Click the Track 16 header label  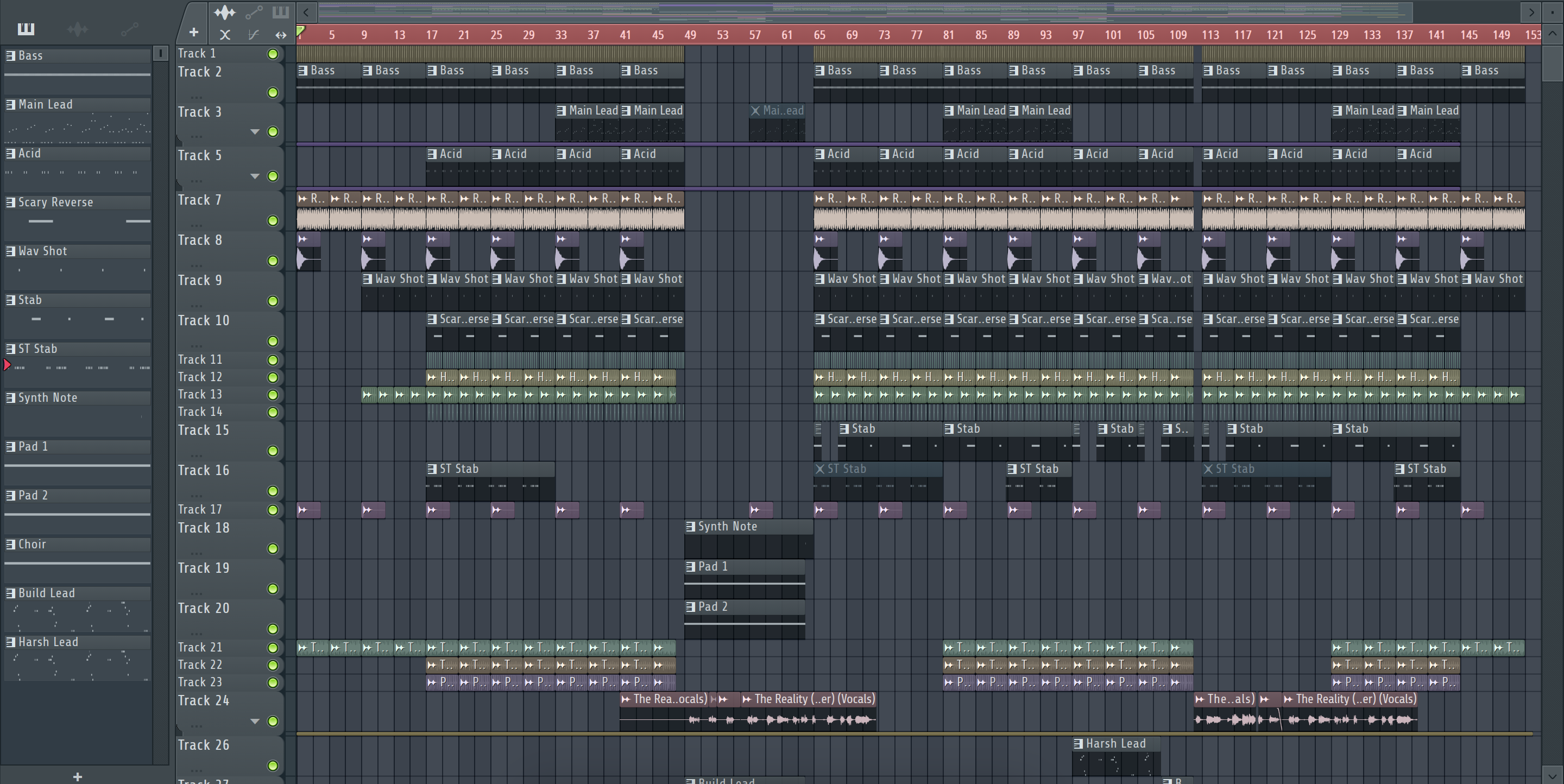coord(204,470)
